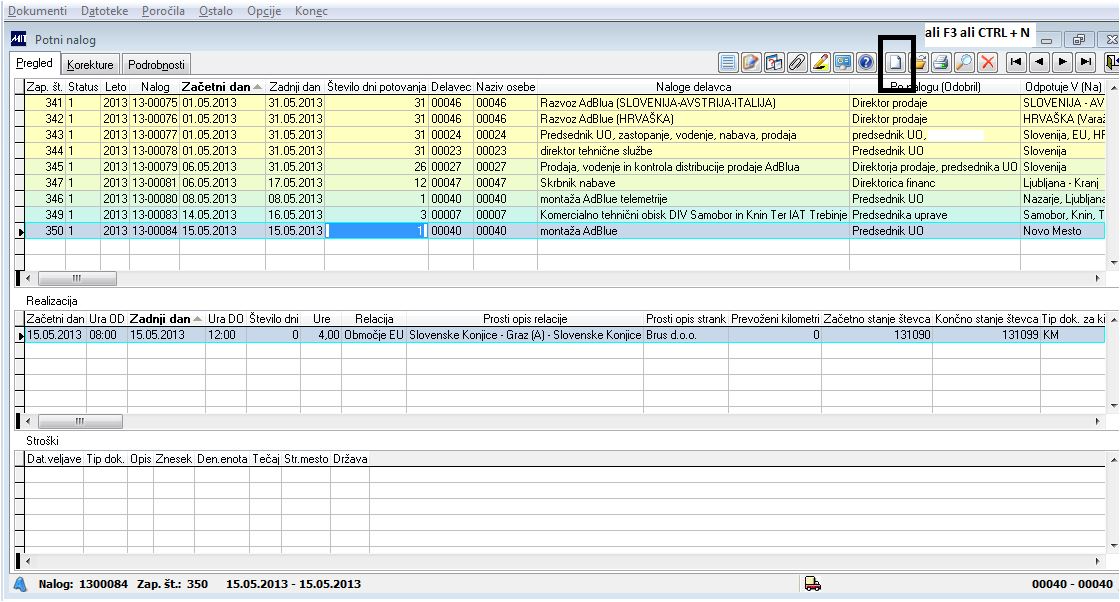The height and width of the screenshot is (602, 1120).
Task: Click the paperclip attachment icon
Action: [x=797, y=63]
